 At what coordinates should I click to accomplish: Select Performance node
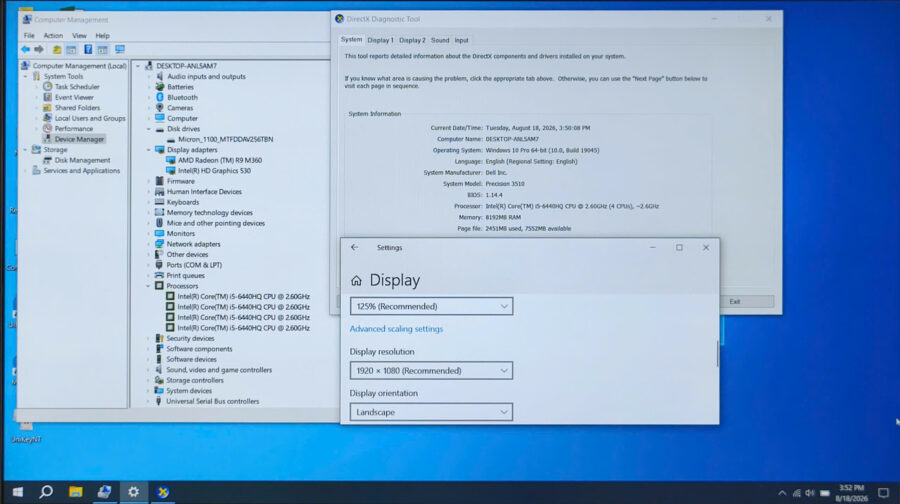coord(73,129)
